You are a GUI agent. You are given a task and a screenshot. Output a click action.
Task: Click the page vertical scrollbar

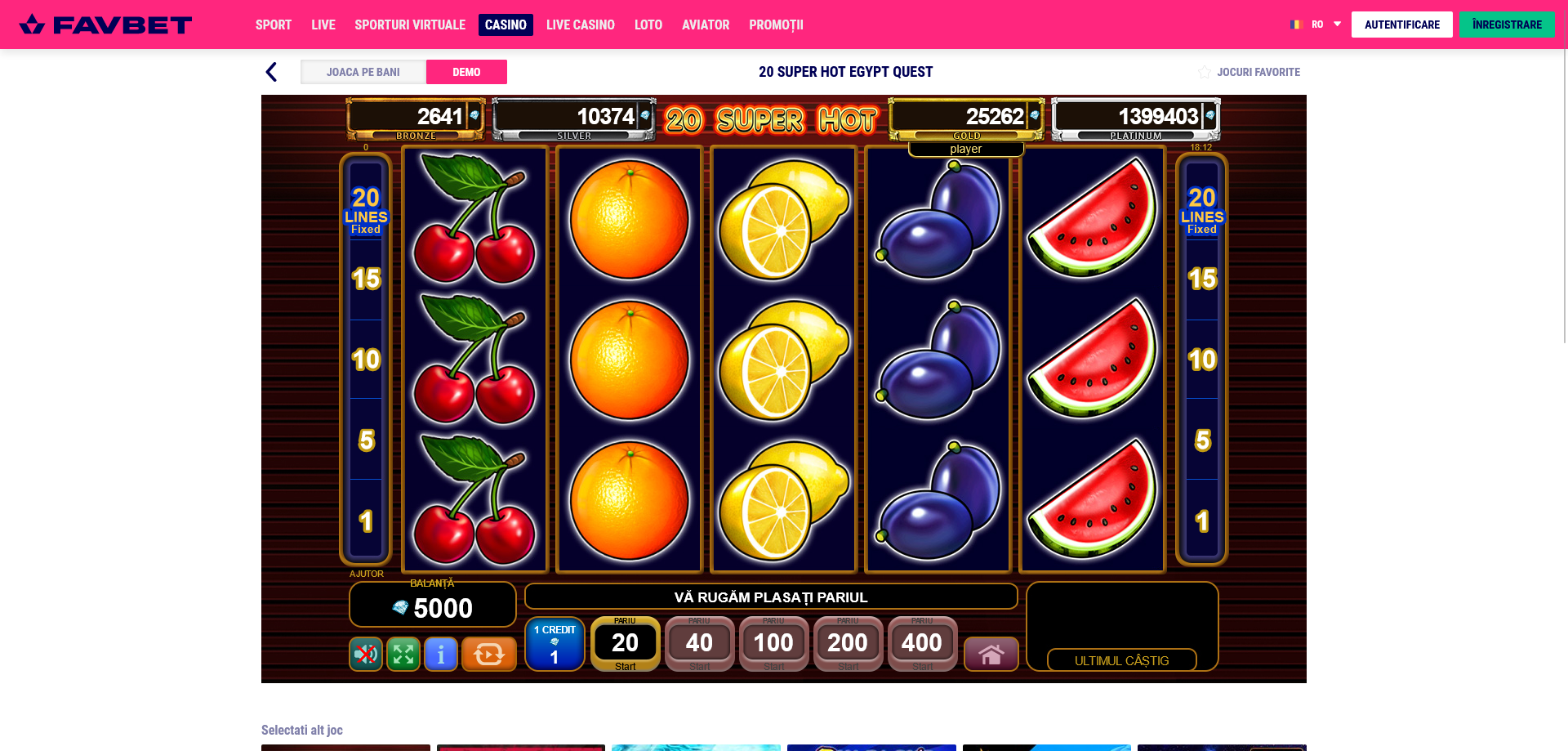click(1564, 196)
